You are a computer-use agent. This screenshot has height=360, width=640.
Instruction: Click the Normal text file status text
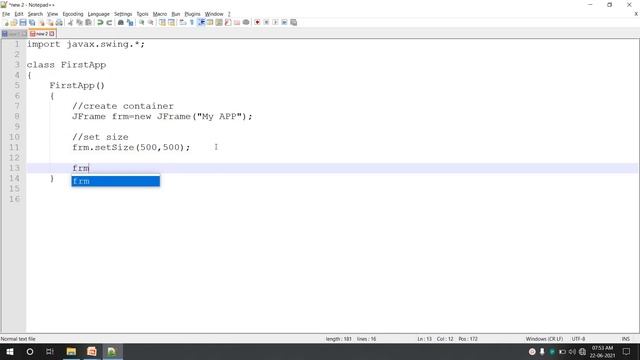tap(18, 339)
